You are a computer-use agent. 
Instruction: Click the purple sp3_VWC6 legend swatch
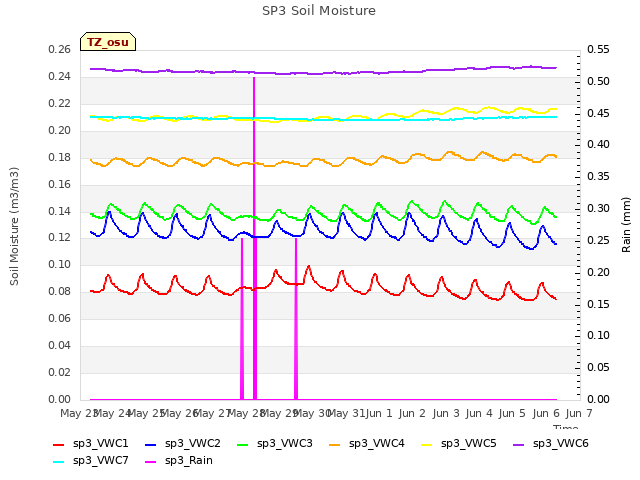click(519, 445)
